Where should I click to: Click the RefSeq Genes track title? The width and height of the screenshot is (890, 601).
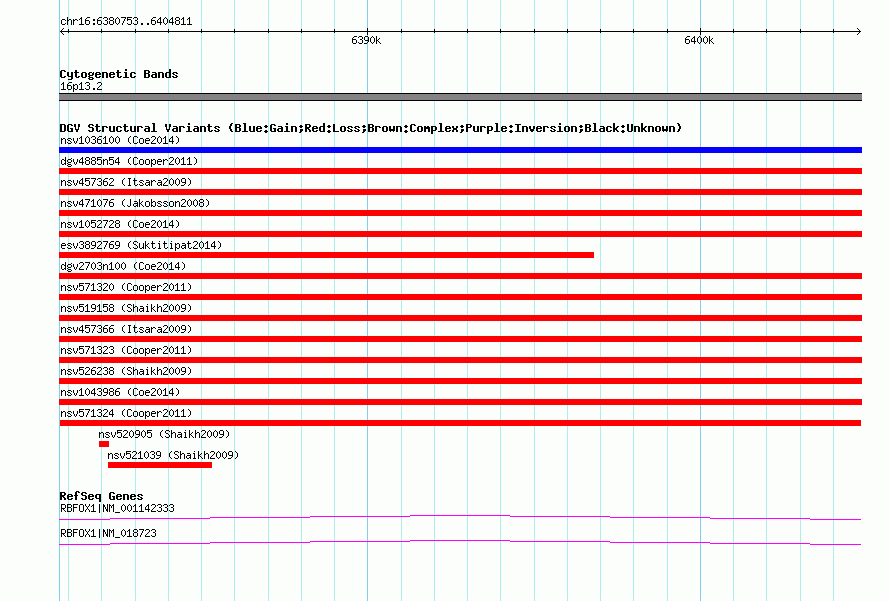click(101, 496)
